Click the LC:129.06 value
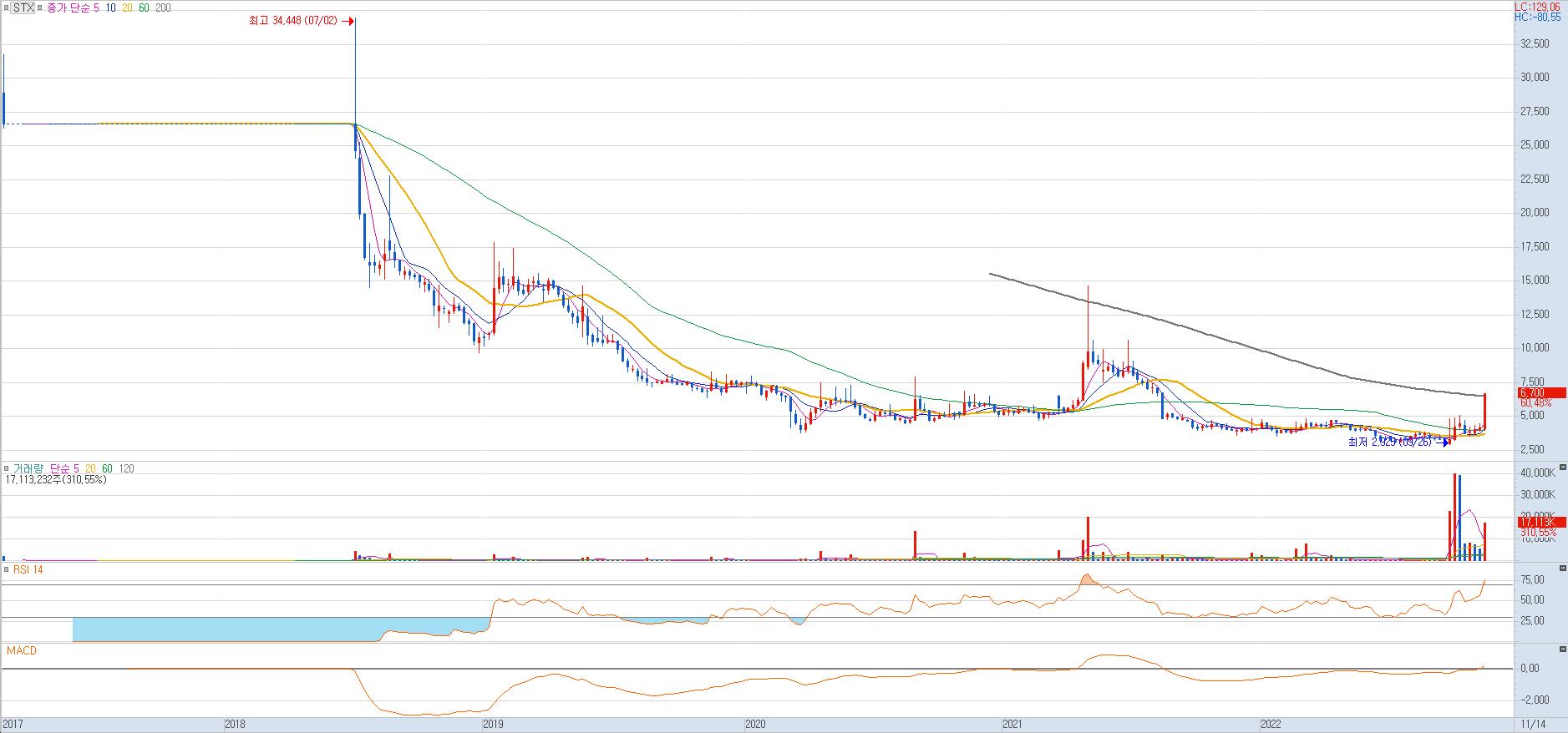The height and width of the screenshot is (733, 1568). 1537,6
